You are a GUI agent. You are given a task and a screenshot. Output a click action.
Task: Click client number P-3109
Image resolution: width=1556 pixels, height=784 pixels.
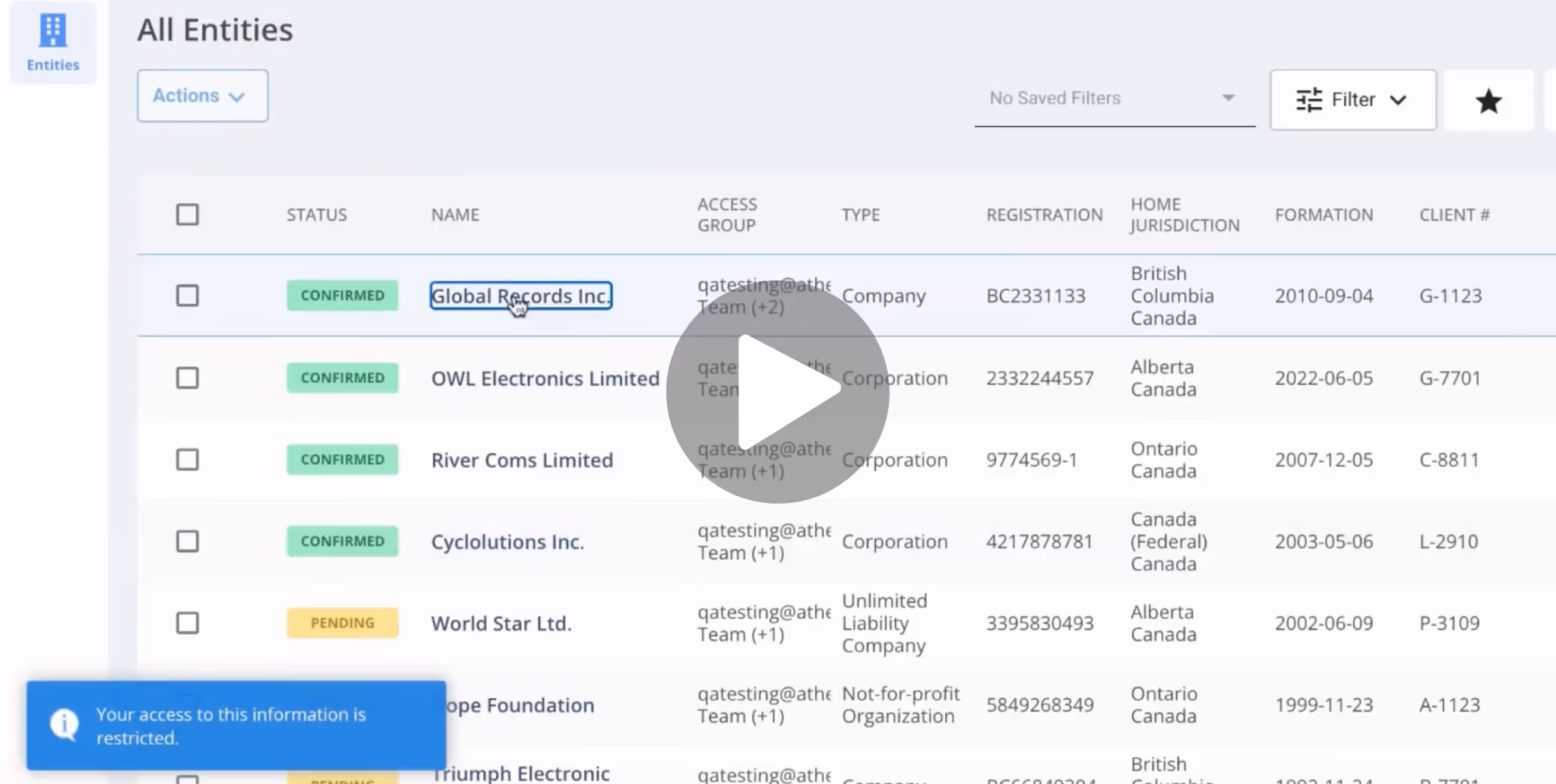click(x=1450, y=624)
